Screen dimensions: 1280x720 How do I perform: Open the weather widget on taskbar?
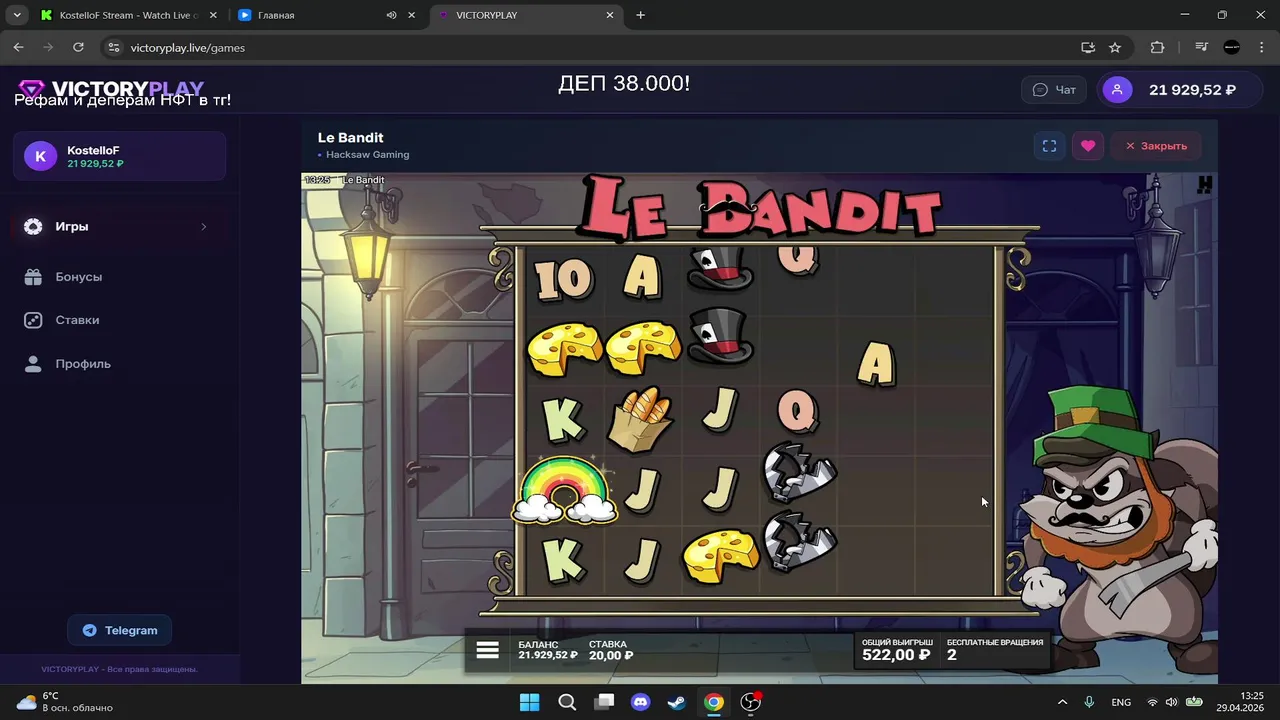point(64,702)
